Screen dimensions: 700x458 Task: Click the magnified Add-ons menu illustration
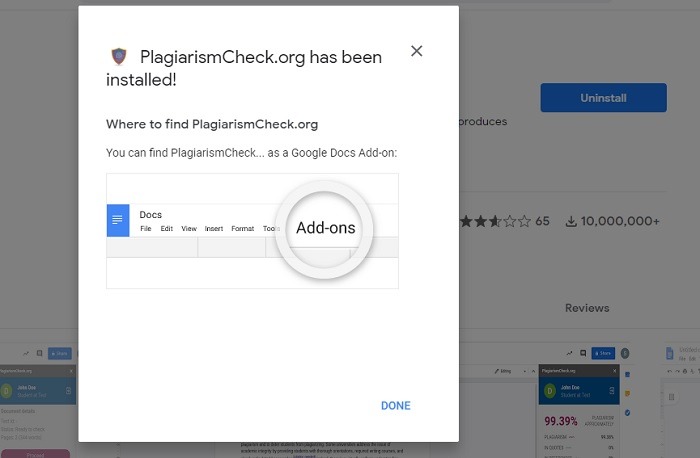(x=325, y=228)
